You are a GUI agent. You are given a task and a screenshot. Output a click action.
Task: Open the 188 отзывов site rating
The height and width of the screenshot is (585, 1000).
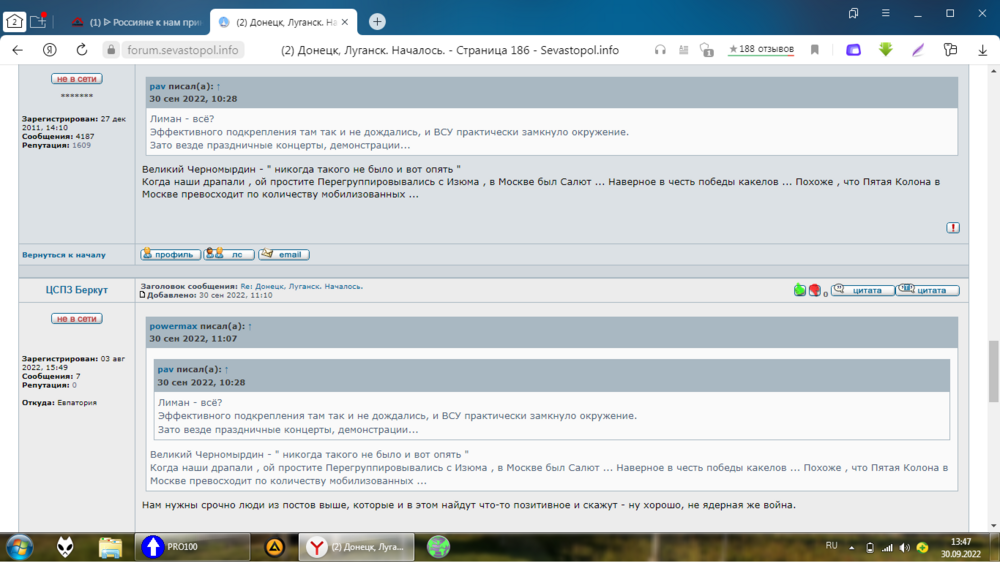click(761, 49)
